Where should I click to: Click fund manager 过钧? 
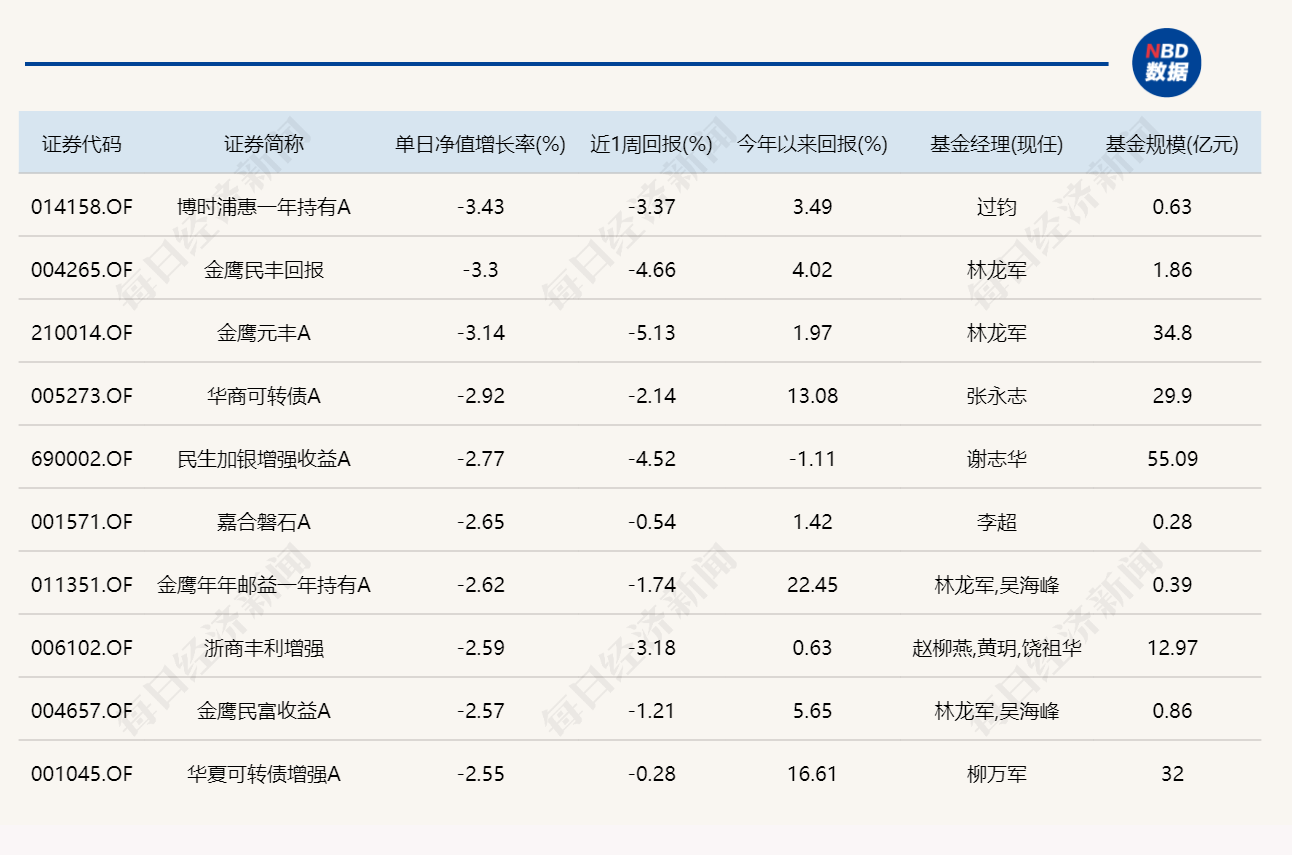point(997,207)
